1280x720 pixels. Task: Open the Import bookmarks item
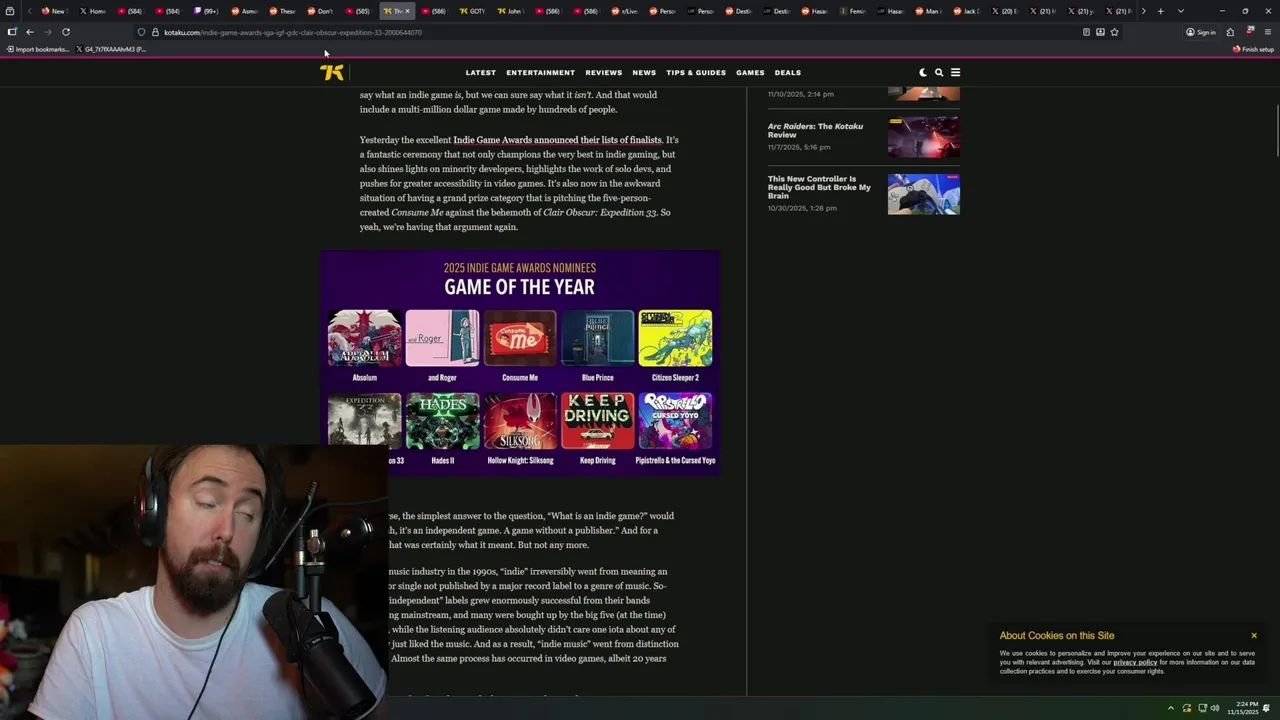pos(38,49)
